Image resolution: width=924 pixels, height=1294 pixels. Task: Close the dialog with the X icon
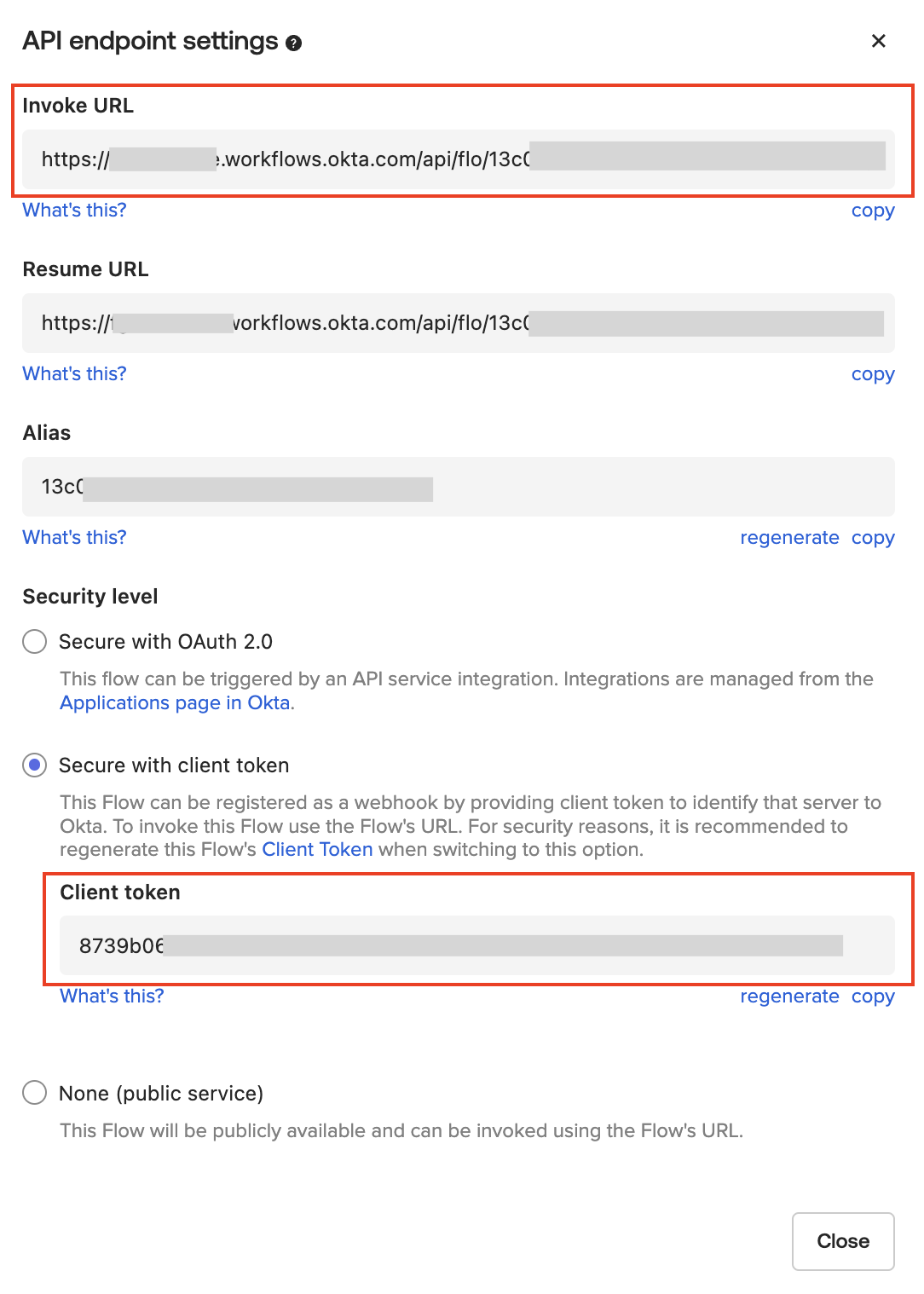879,41
